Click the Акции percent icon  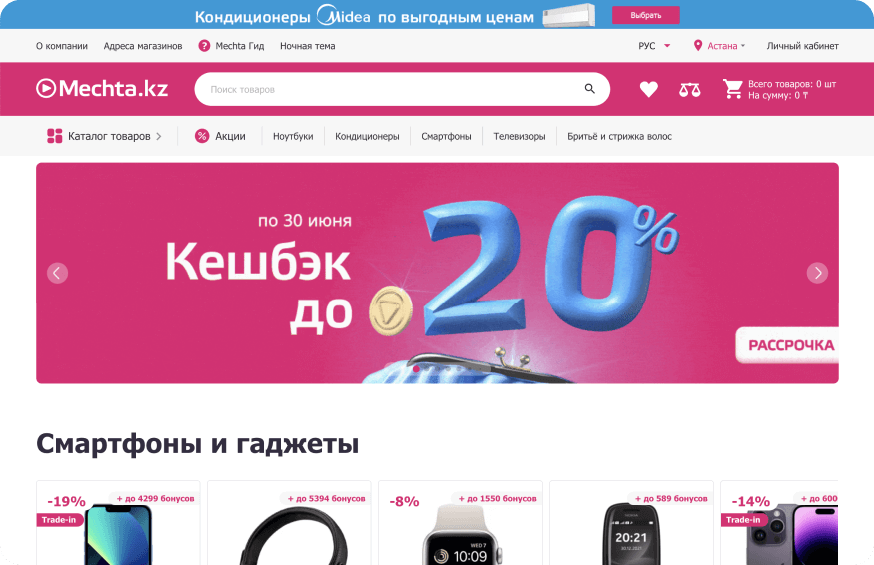pyautogui.click(x=202, y=136)
